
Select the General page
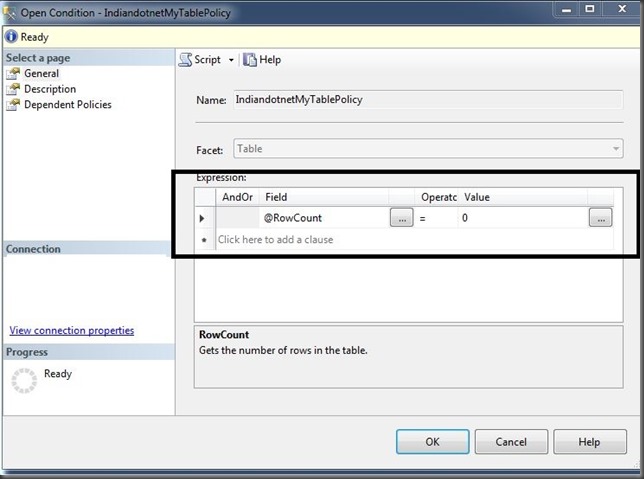41,74
